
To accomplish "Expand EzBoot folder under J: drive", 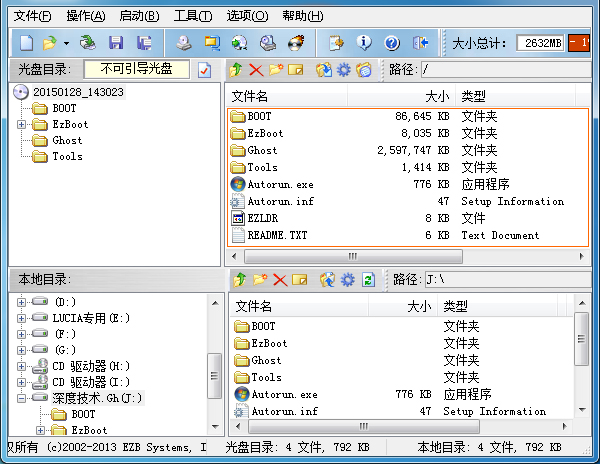I will point(41,430).
